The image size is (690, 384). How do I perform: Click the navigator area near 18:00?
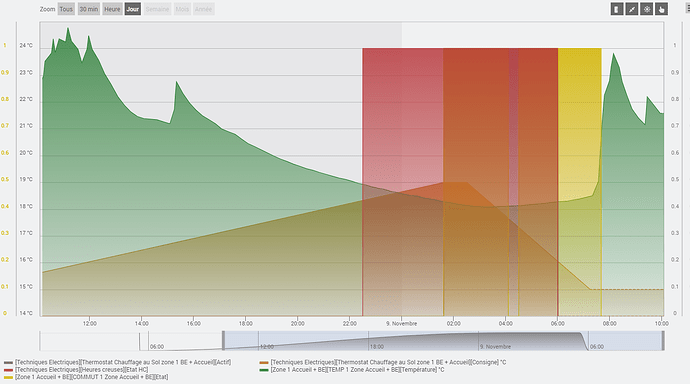click(x=376, y=341)
